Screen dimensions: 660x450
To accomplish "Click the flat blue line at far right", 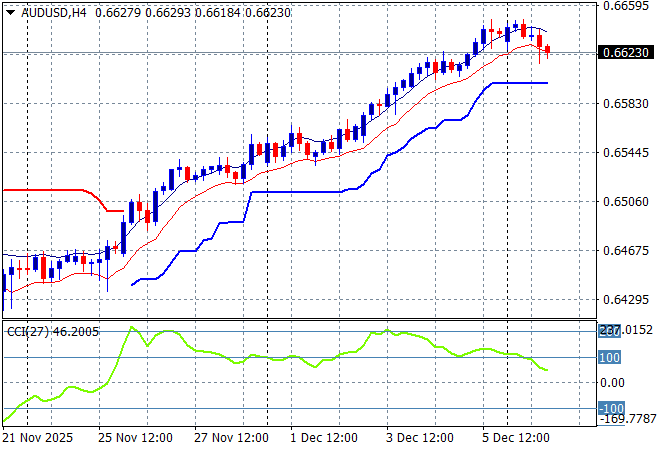I will coord(520,83).
